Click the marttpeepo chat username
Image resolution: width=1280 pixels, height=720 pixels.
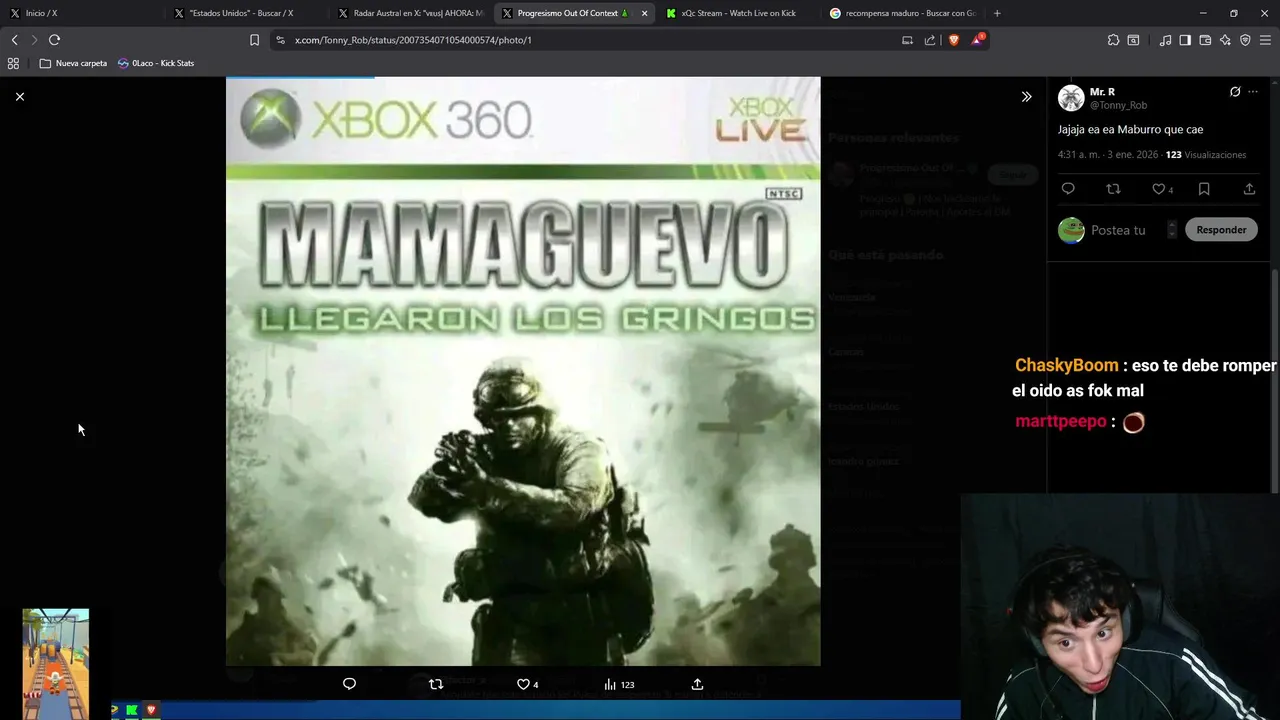coord(1060,422)
